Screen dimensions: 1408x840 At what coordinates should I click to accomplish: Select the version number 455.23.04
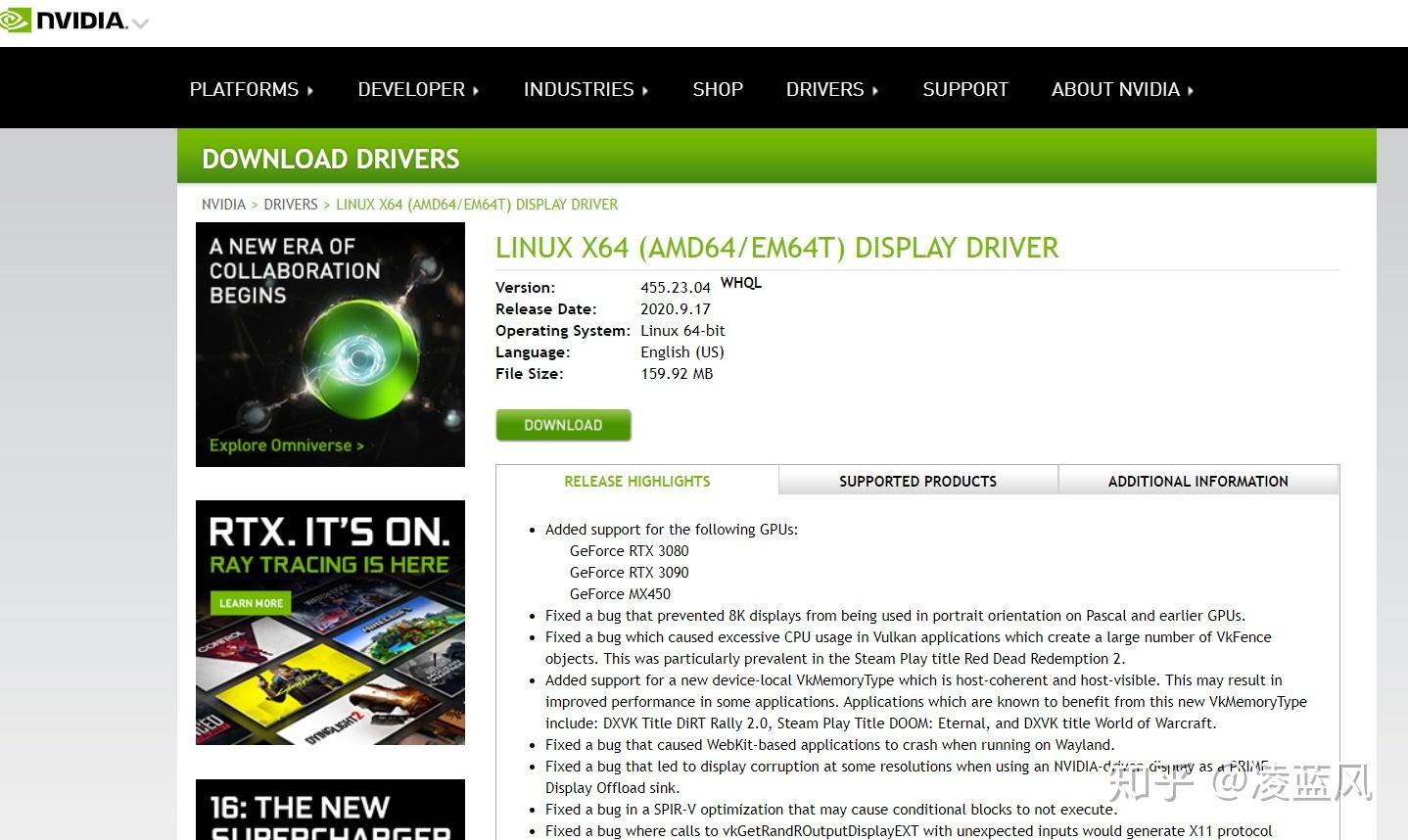tap(676, 287)
